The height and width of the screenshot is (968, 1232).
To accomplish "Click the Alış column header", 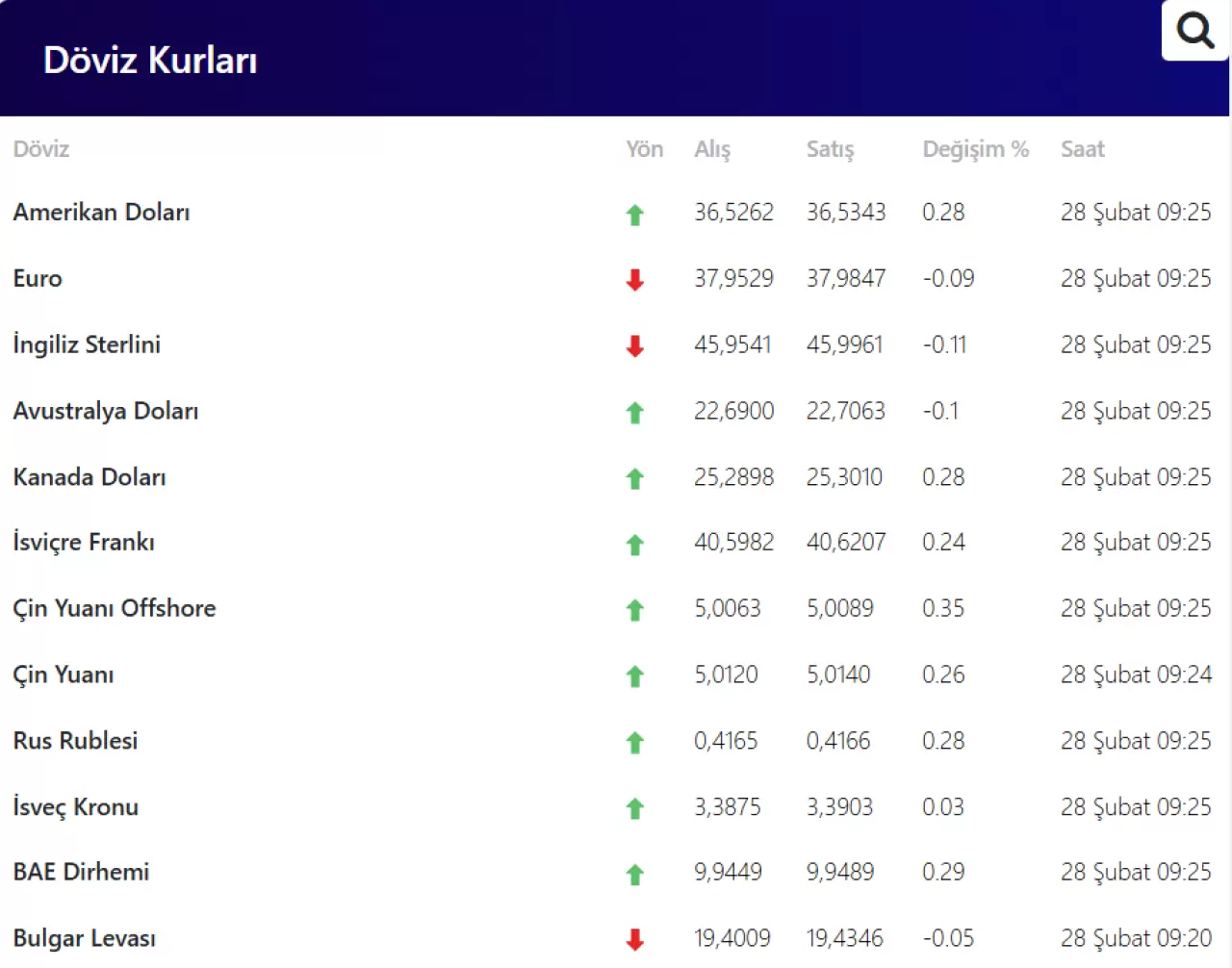I will [x=712, y=149].
